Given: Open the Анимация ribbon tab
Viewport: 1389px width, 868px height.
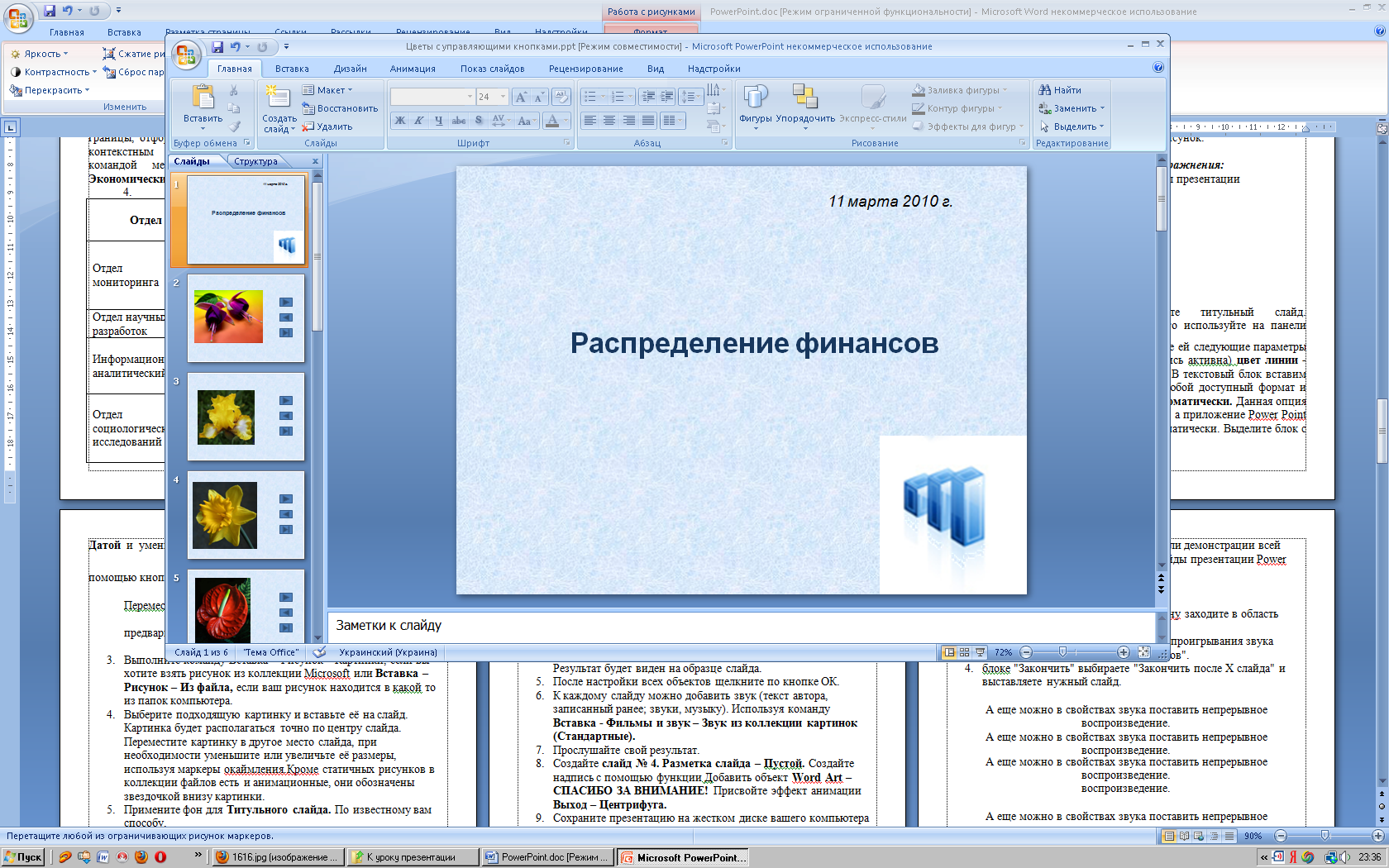Looking at the screenshot, I should (x=413, y=69).
